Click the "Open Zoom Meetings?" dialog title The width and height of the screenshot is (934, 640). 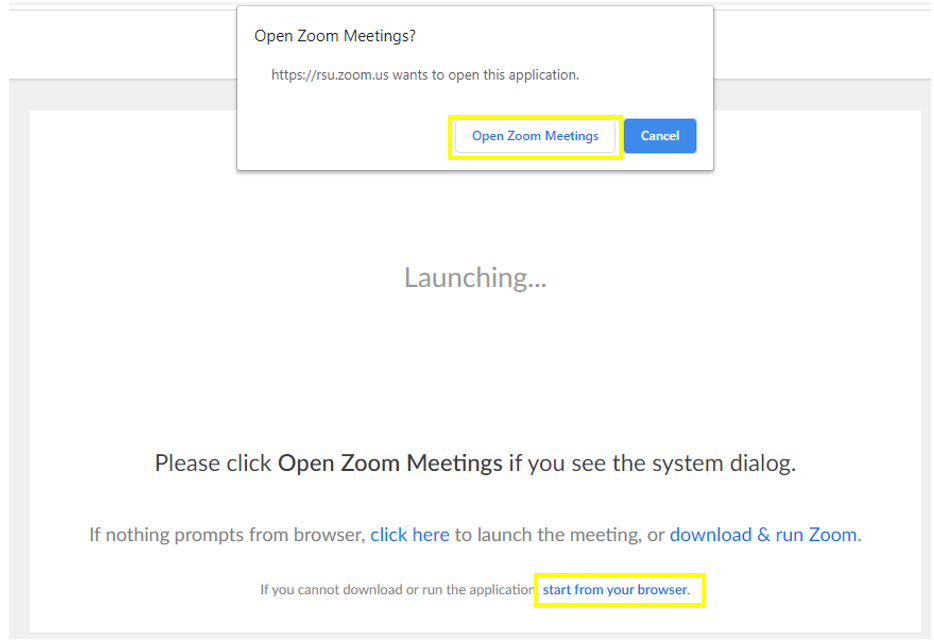334,36
